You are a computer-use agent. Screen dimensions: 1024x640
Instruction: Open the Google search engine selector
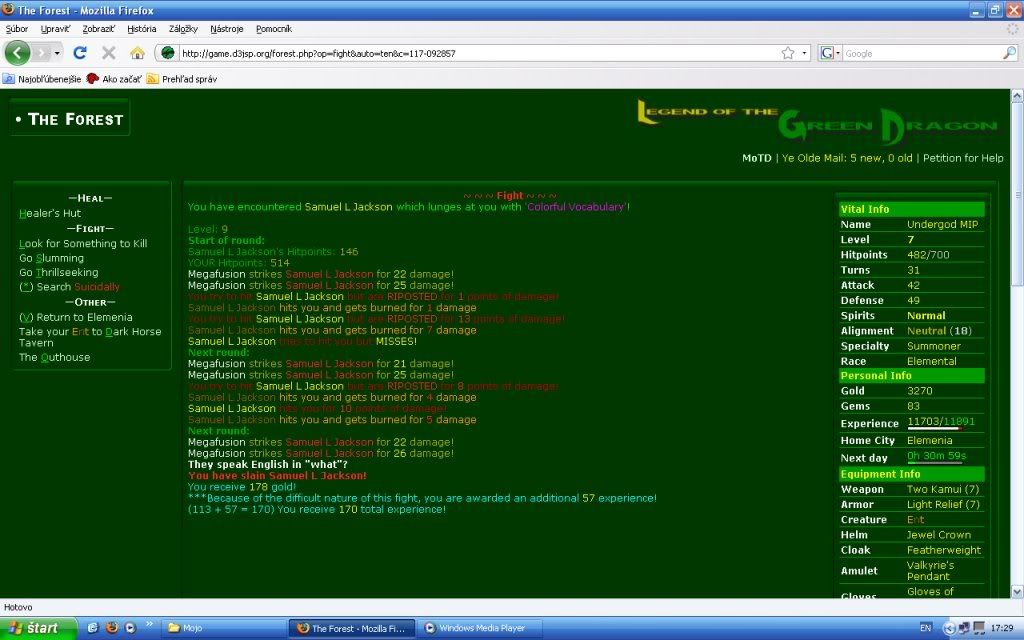[830, 53]
